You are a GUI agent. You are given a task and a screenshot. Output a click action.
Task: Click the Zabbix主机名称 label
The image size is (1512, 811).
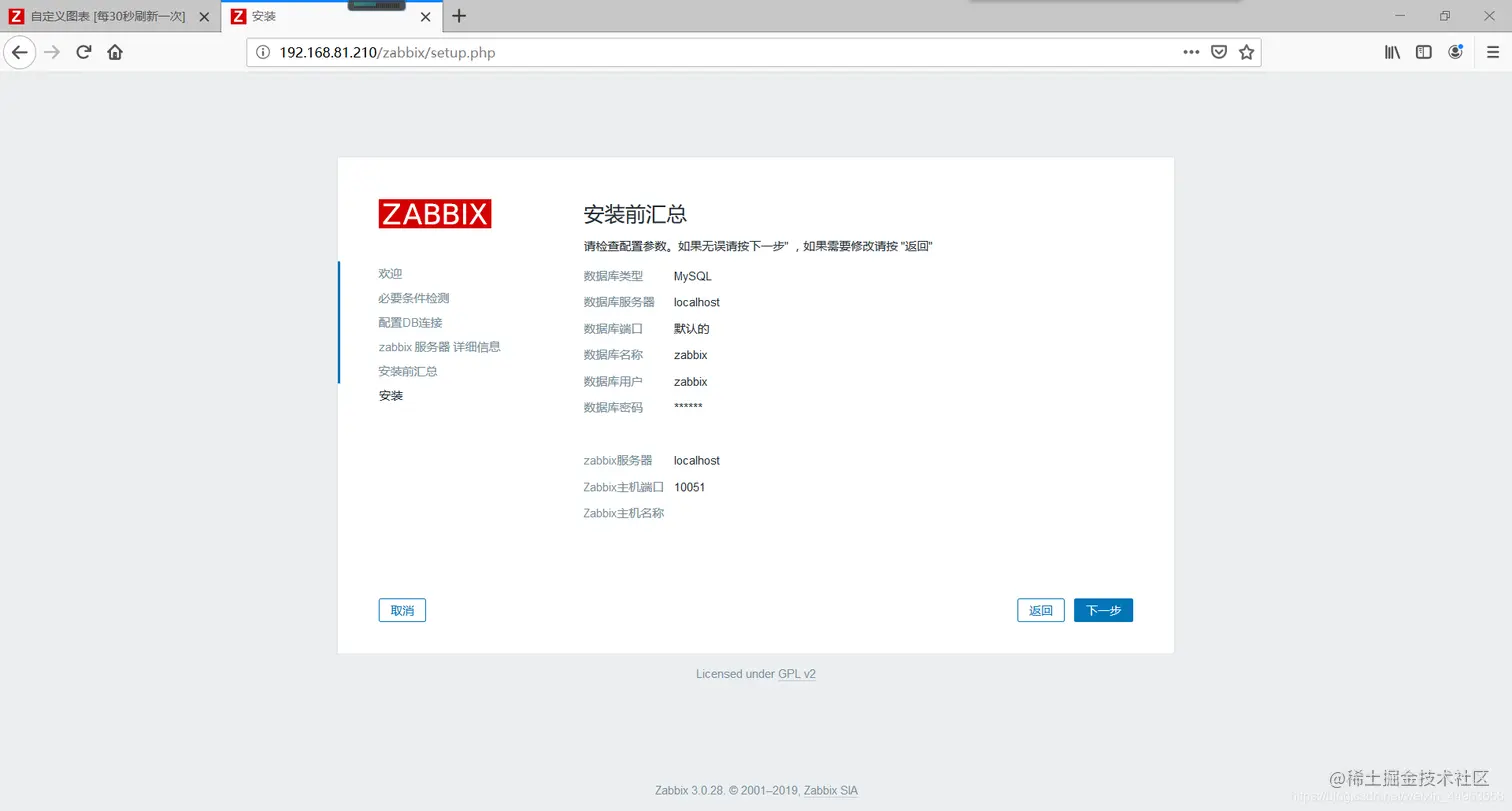[624, 513]
